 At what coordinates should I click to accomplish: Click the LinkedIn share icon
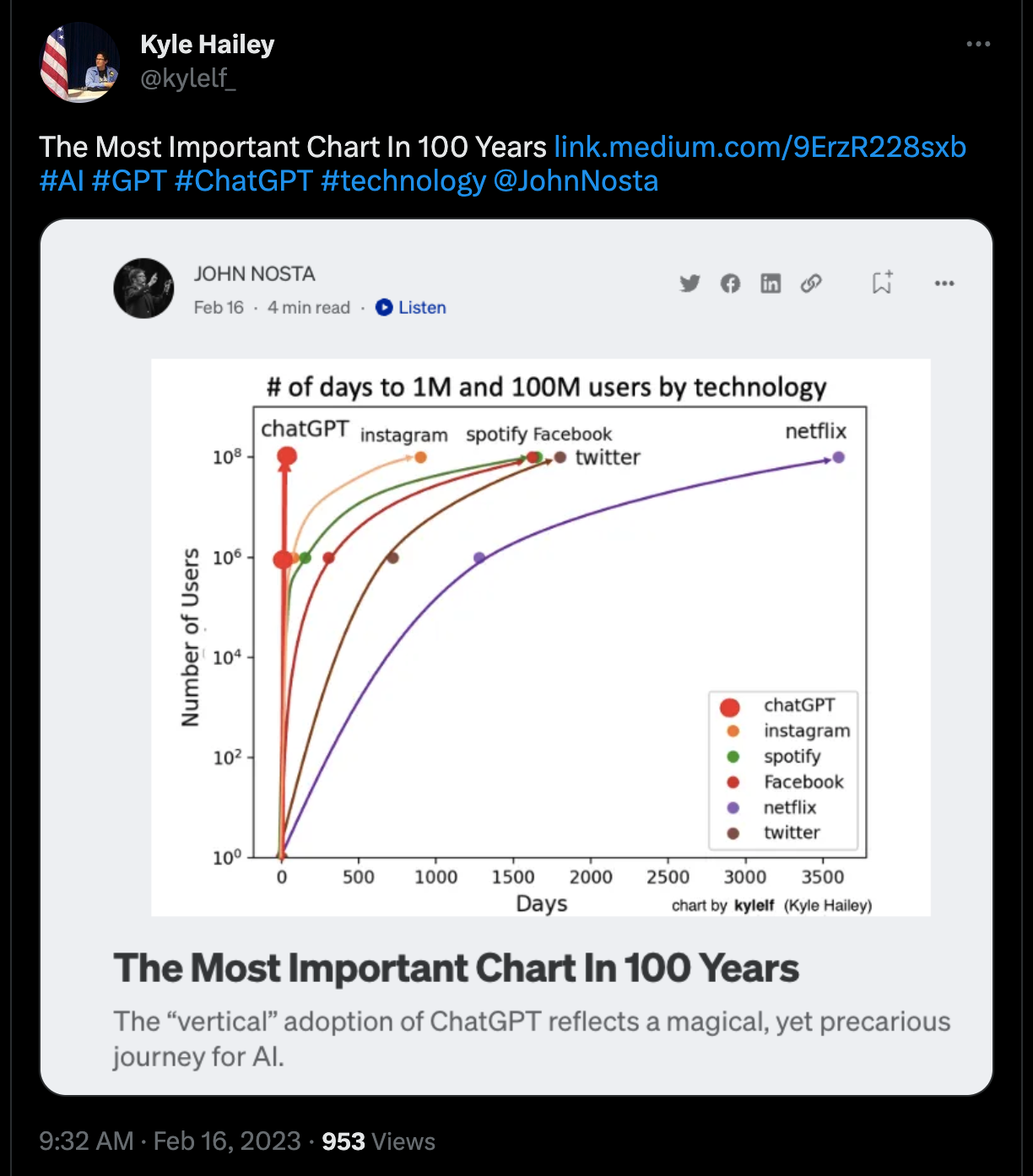(771, 283)
